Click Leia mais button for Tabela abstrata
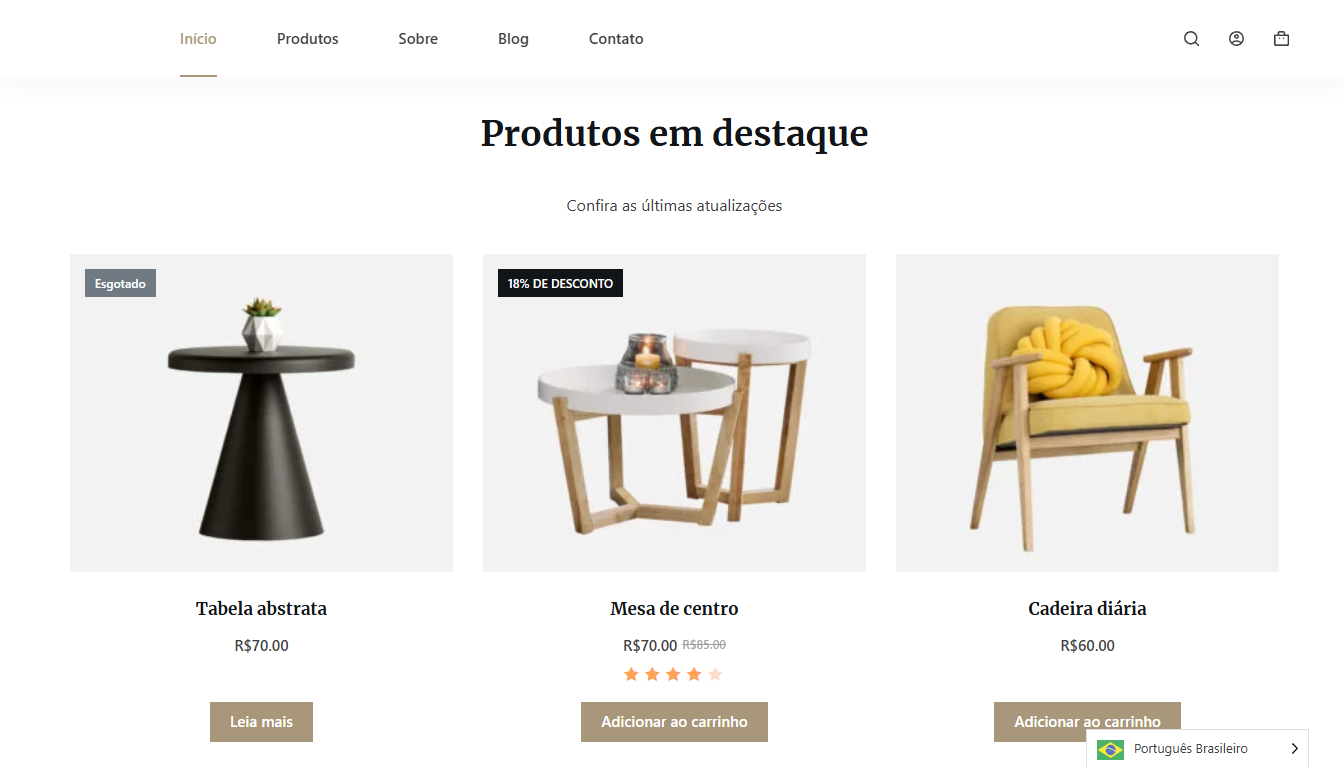Viewport: 1344px width, 767px height. [x=261, y=722]
